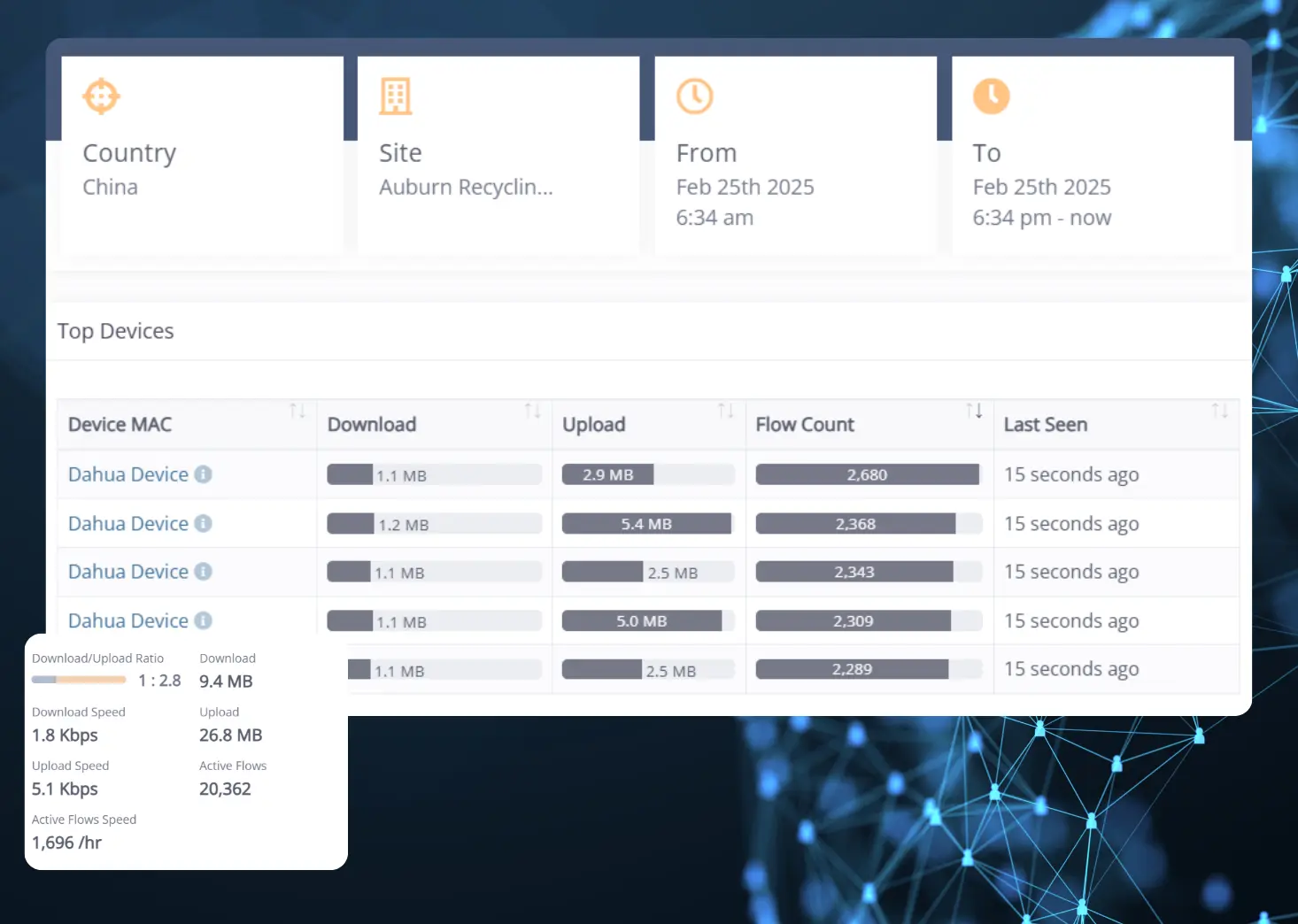Click the Country crosshair target icon
This screenshot has height=924, width=1298.
click(101, 96)
